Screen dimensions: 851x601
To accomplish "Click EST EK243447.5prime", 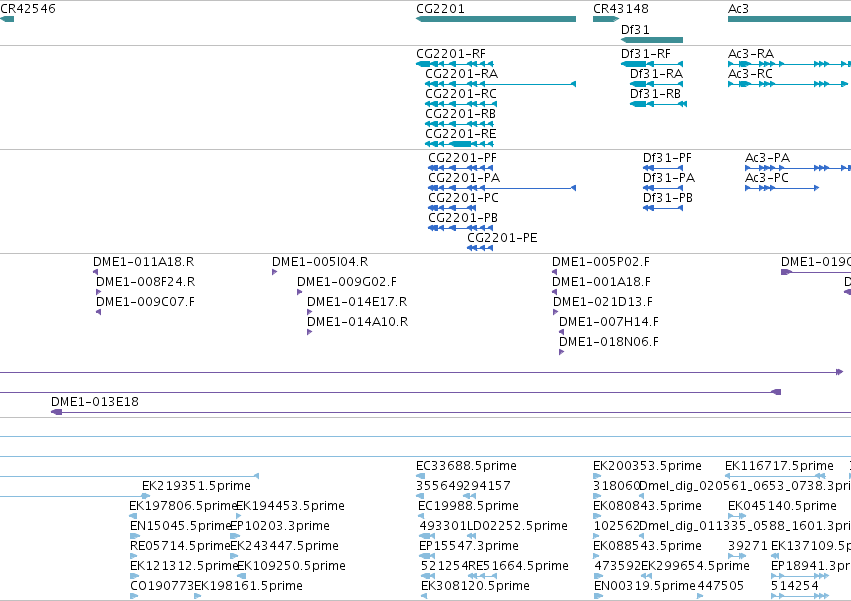I will (234, 556).
